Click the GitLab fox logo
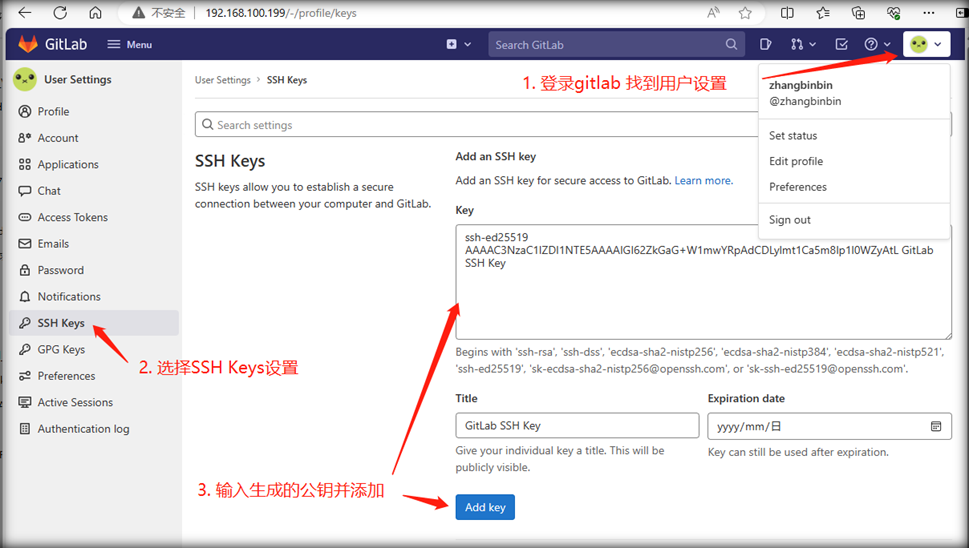Screen dimensions: 969x548 point(28,44)
